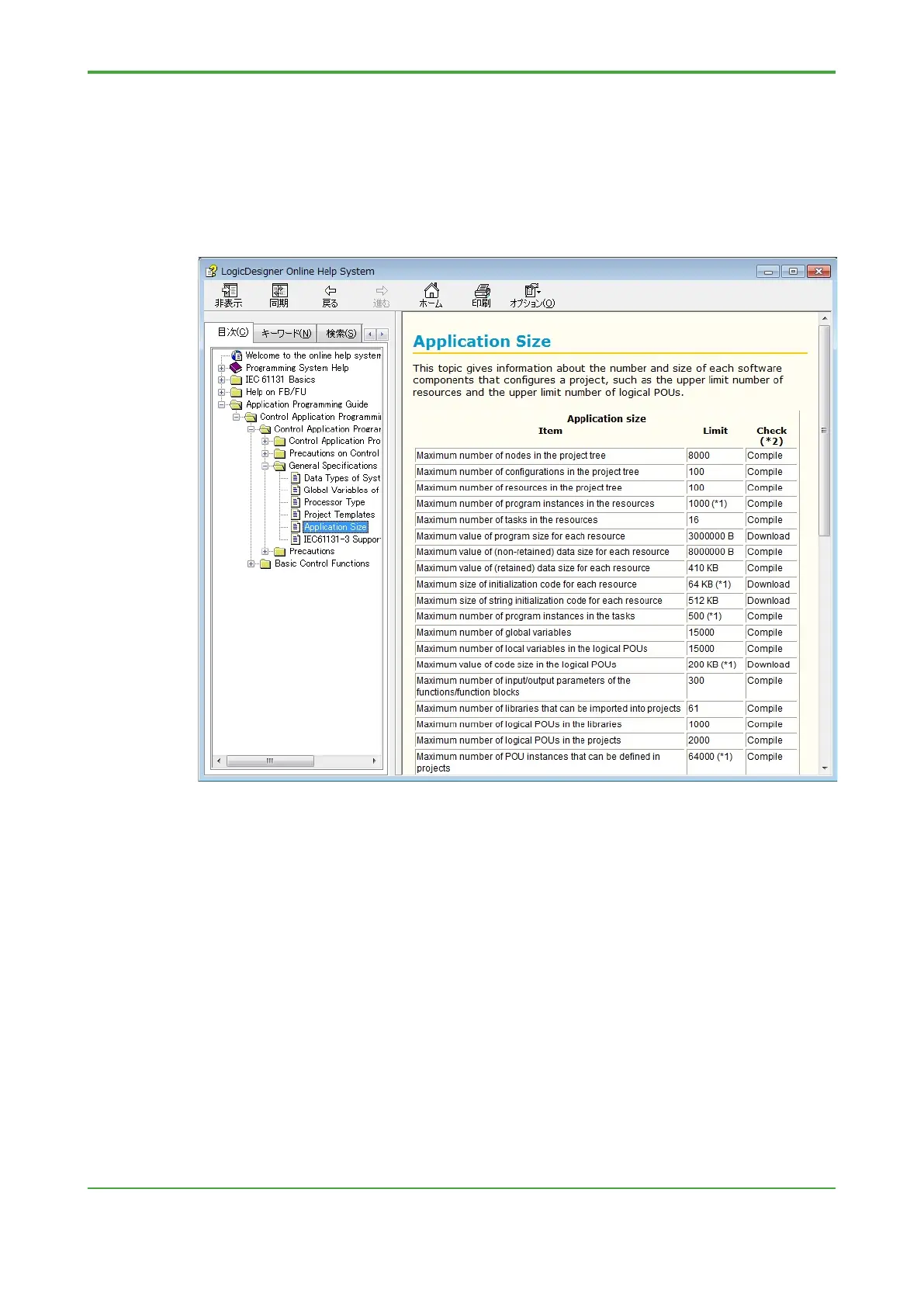The height and width of the screenshot is (1307, 924).
Task: Collapse the General Specifications folder
Action: point(265,466)
